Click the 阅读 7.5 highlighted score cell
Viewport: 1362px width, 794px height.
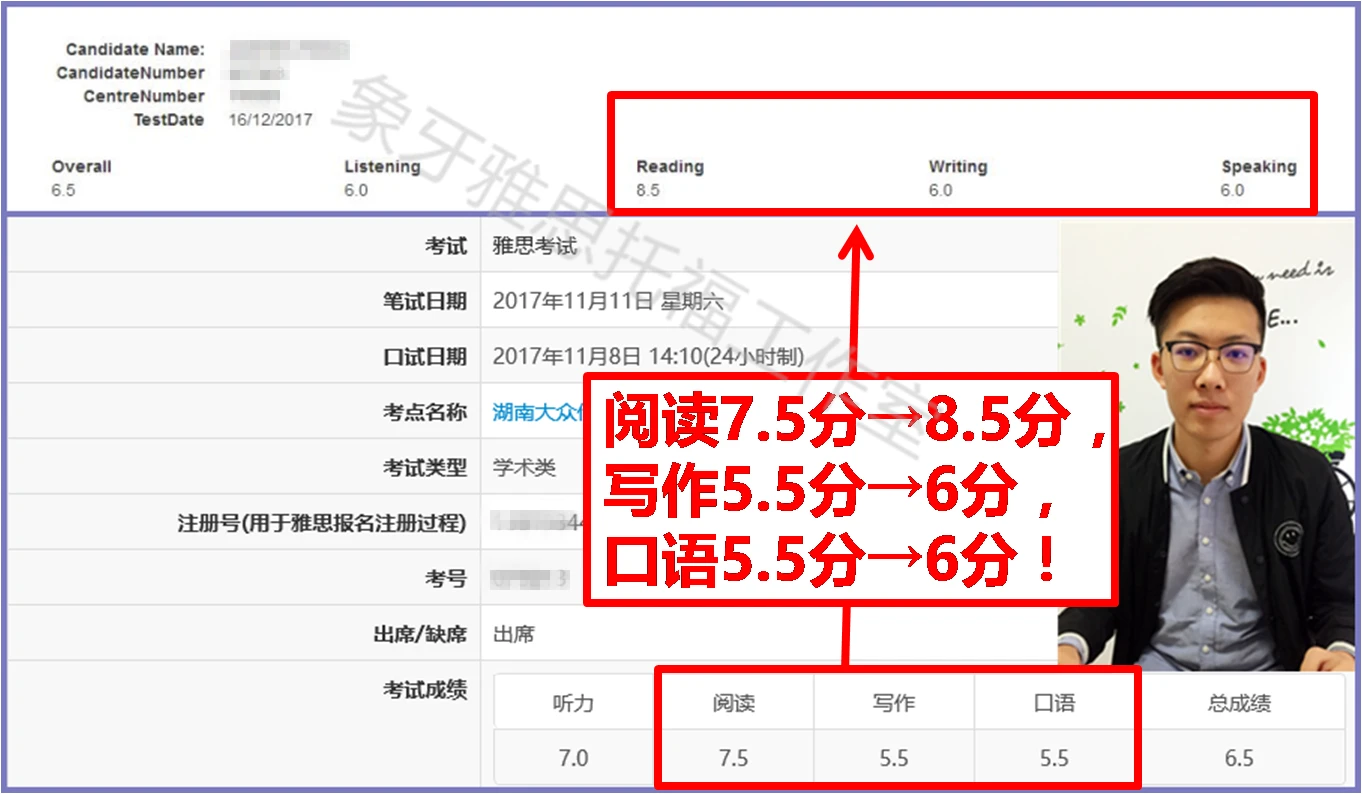pos(733,758)
